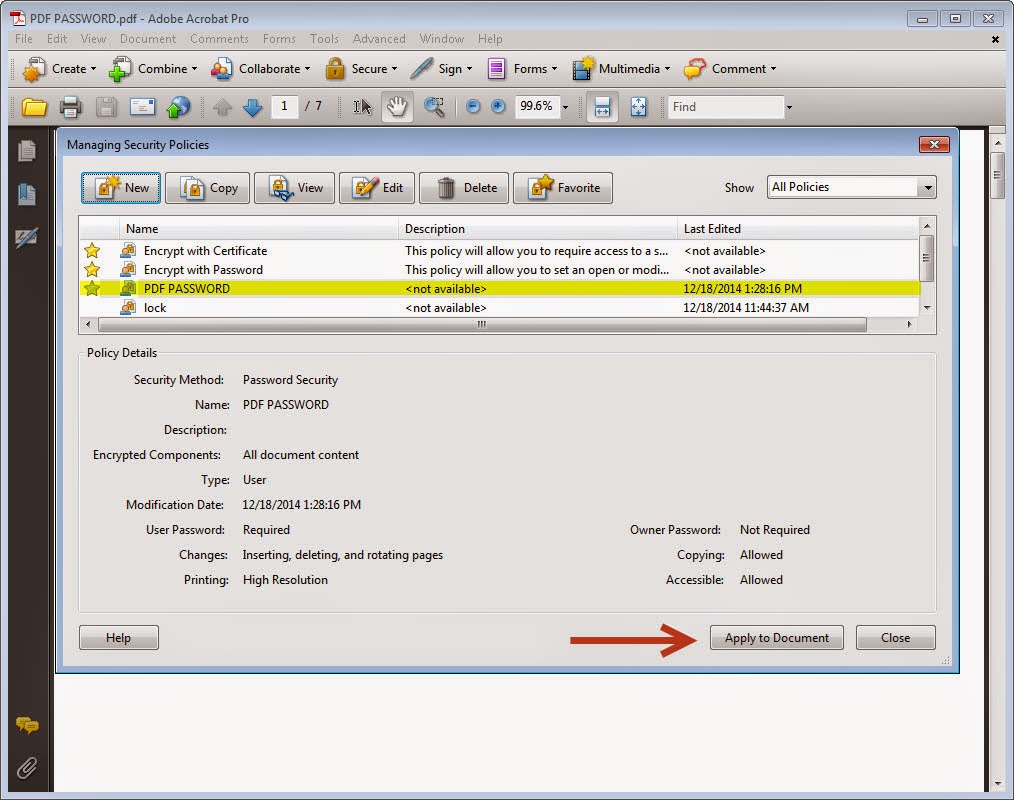The height and width of the screenshot is (800, 1014).
Task: Open the Pages navigation panel
Action: click(x=27, y=151)
